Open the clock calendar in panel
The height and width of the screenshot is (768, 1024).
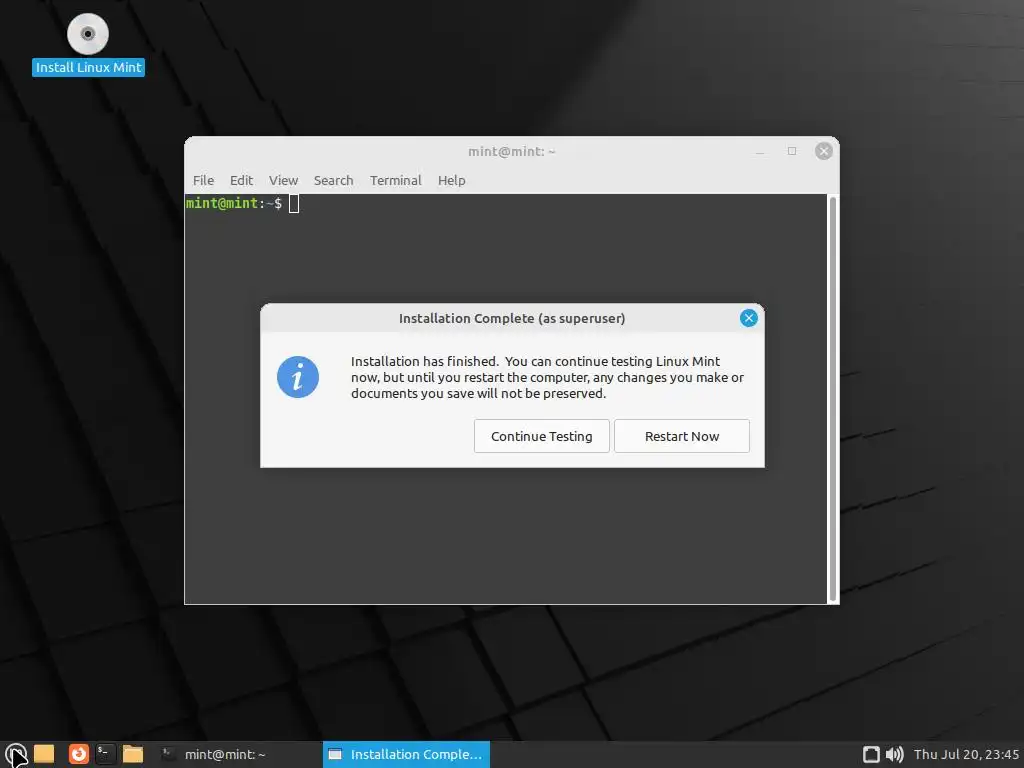coord(966,754)
